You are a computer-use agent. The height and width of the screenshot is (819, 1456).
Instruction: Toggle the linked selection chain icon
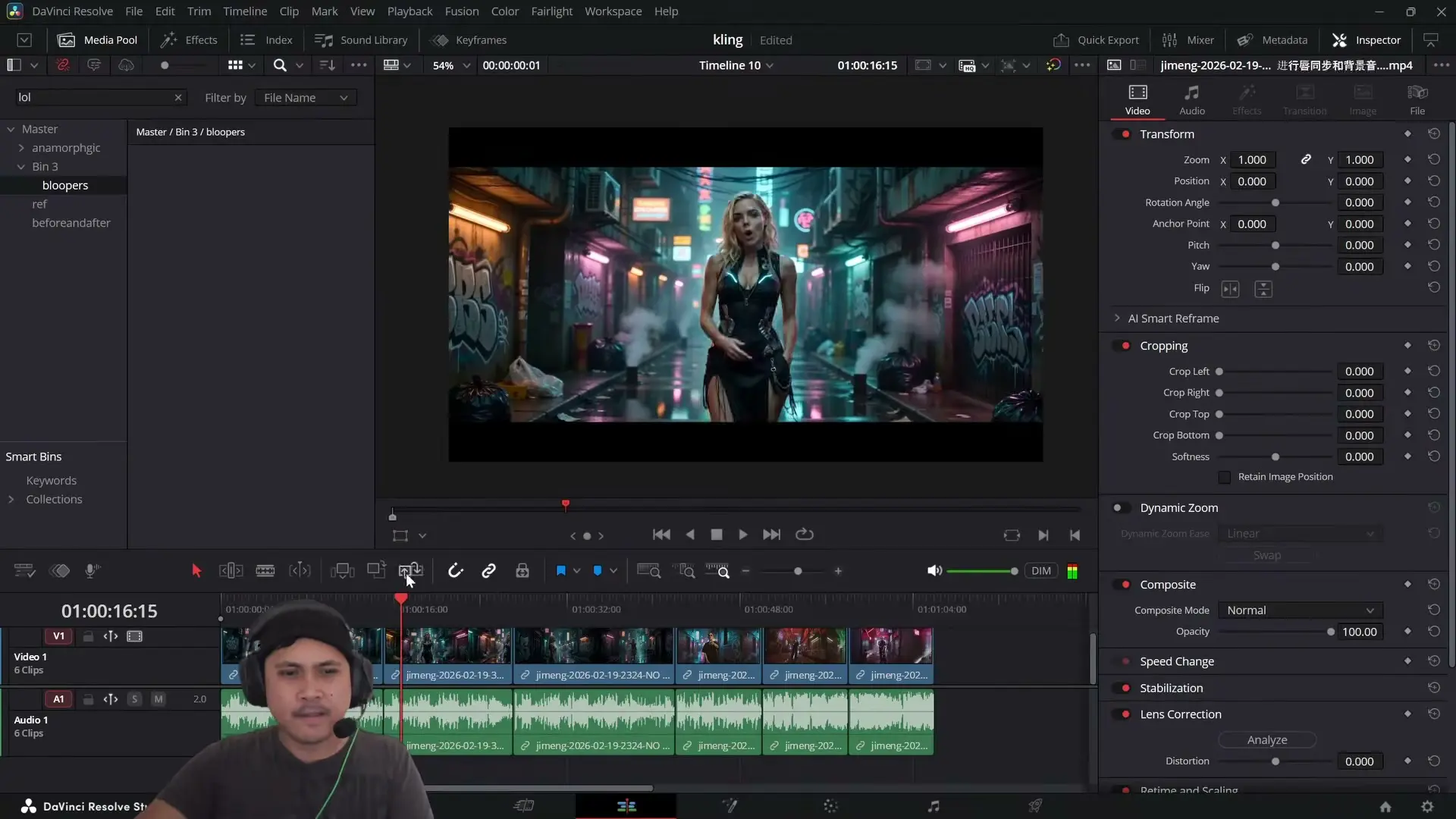(x=488, y=571)
